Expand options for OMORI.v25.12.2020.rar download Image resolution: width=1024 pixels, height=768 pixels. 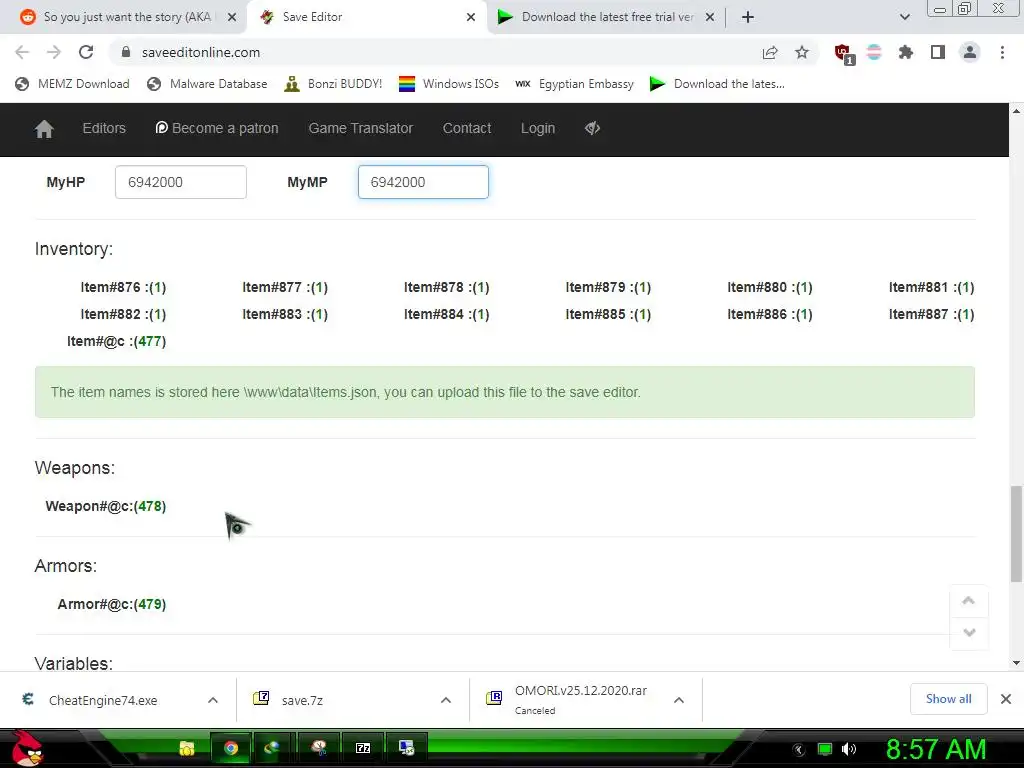(679, 700)
